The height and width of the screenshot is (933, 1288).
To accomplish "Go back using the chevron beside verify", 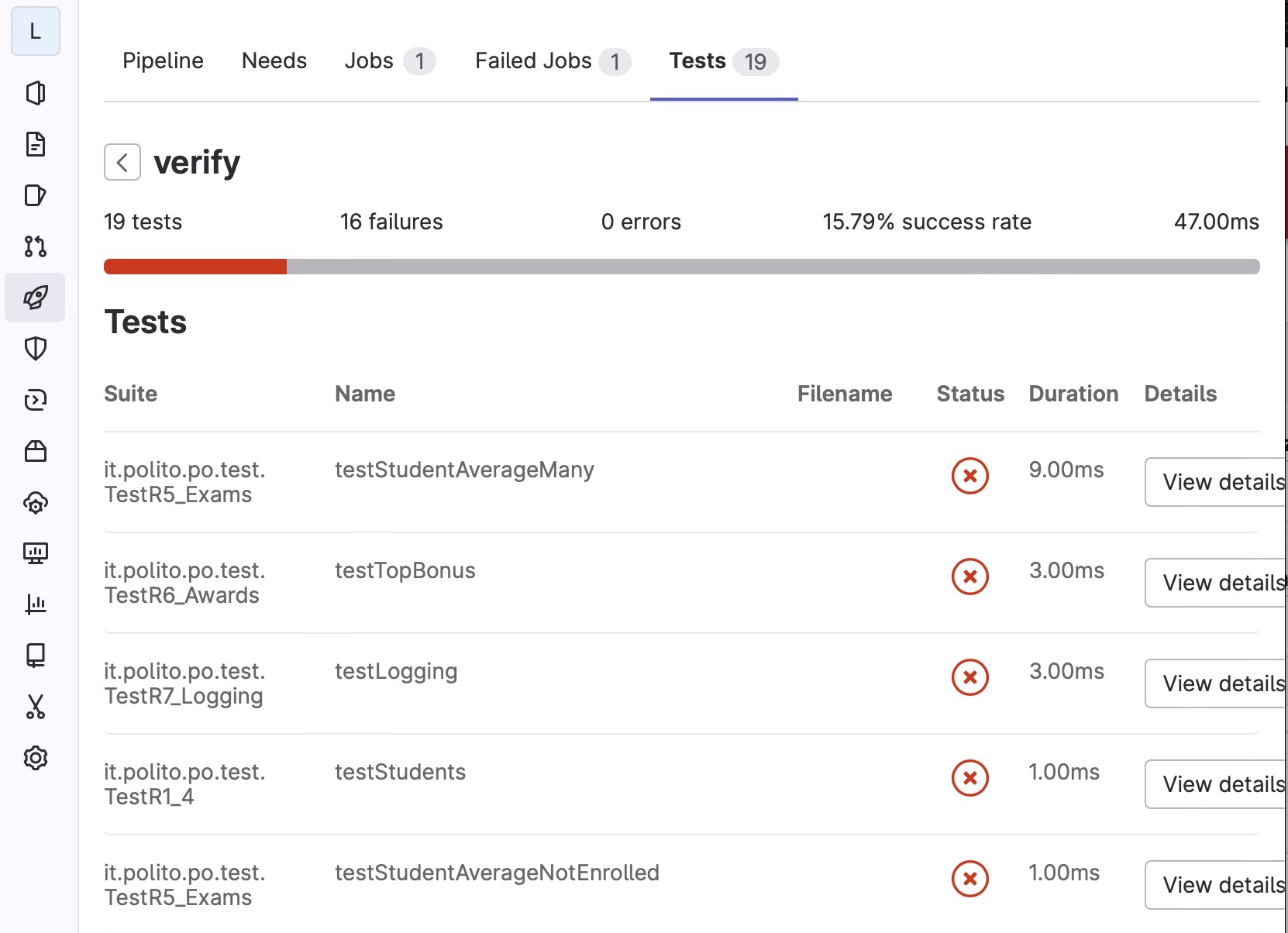I will click(122, 162).
